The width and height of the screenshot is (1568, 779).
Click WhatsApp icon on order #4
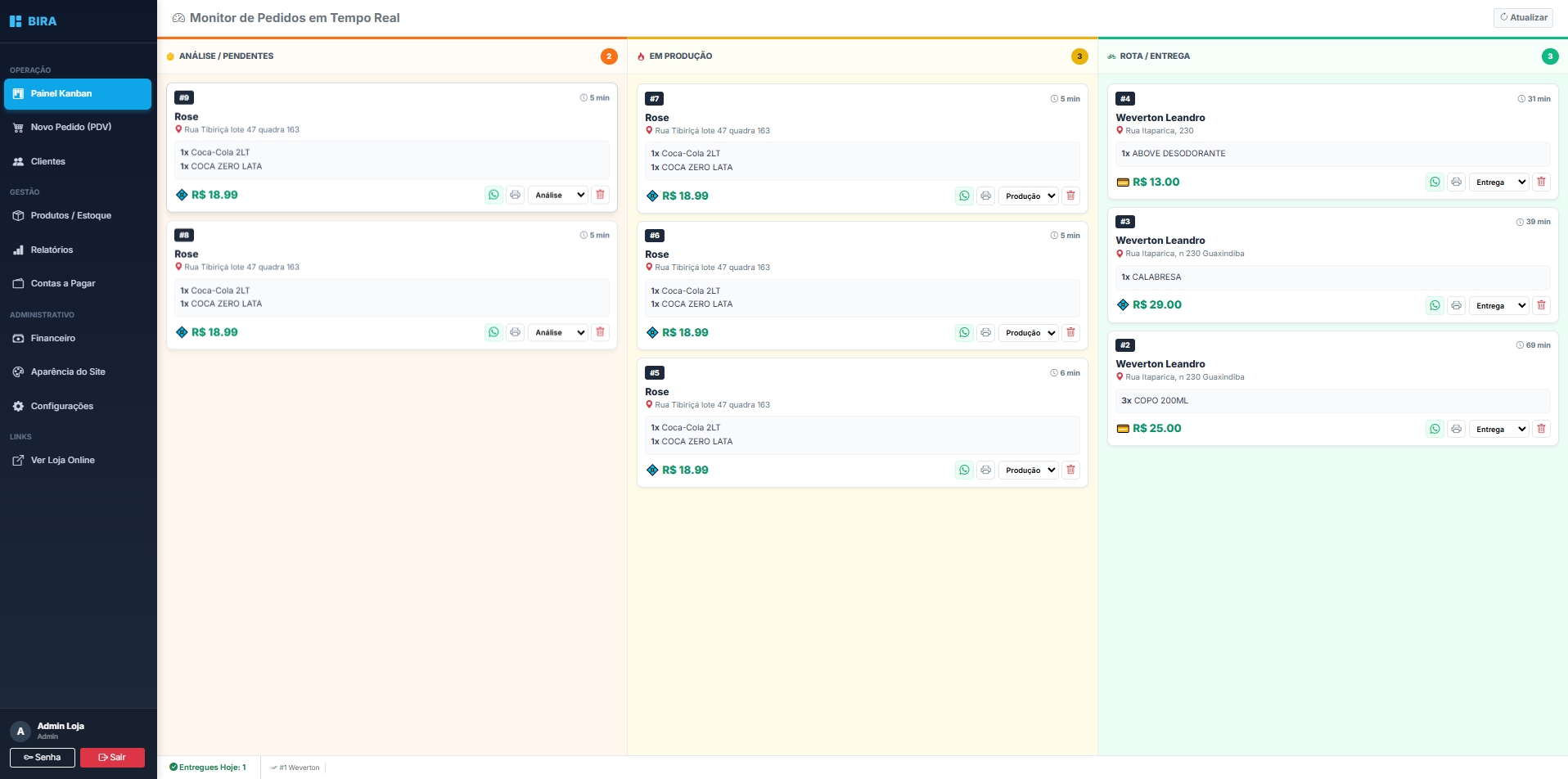point(1435,182)
